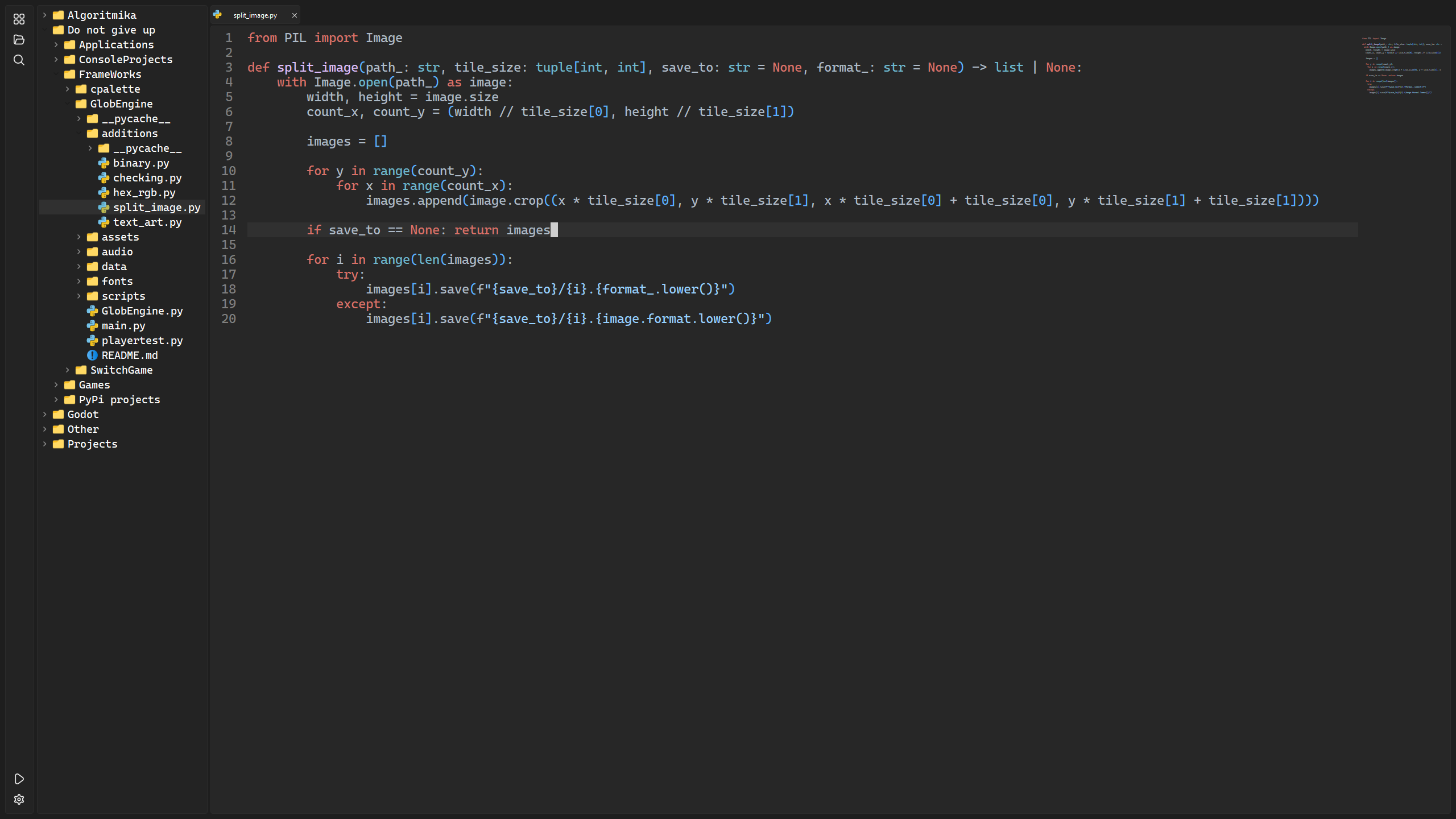This screenshot has height=819, width=1456.
Task: Close the split_image.py tab
Action: [295, 15]
